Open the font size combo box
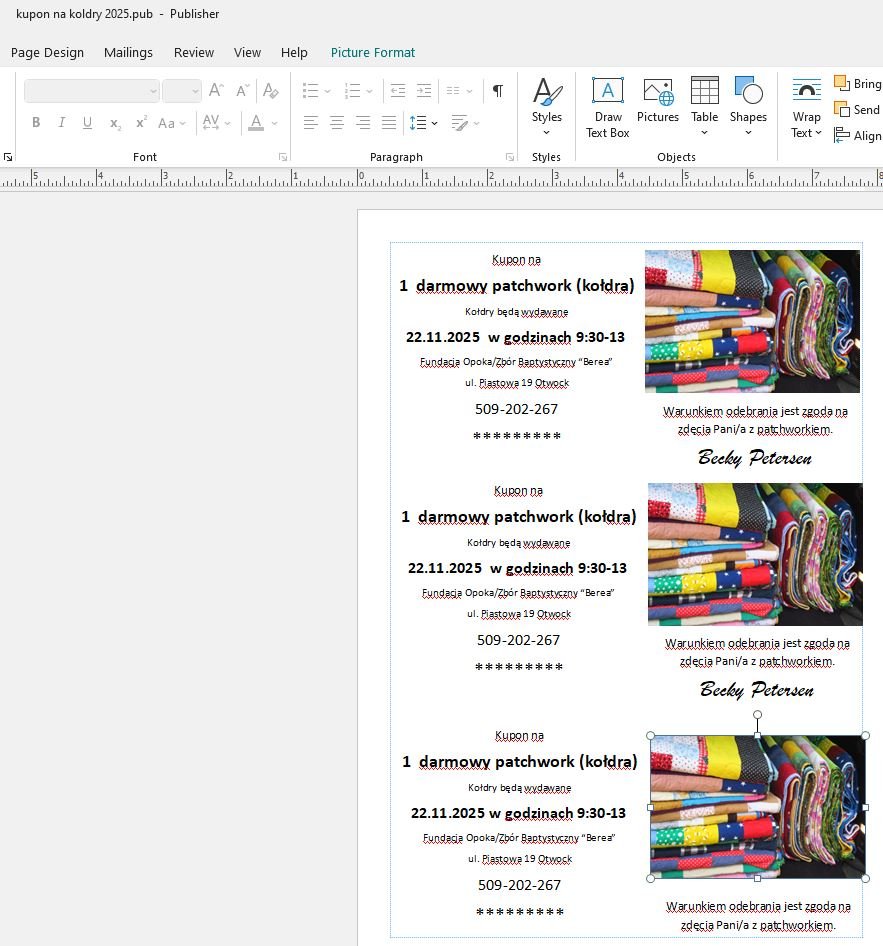 pos(182,91)
